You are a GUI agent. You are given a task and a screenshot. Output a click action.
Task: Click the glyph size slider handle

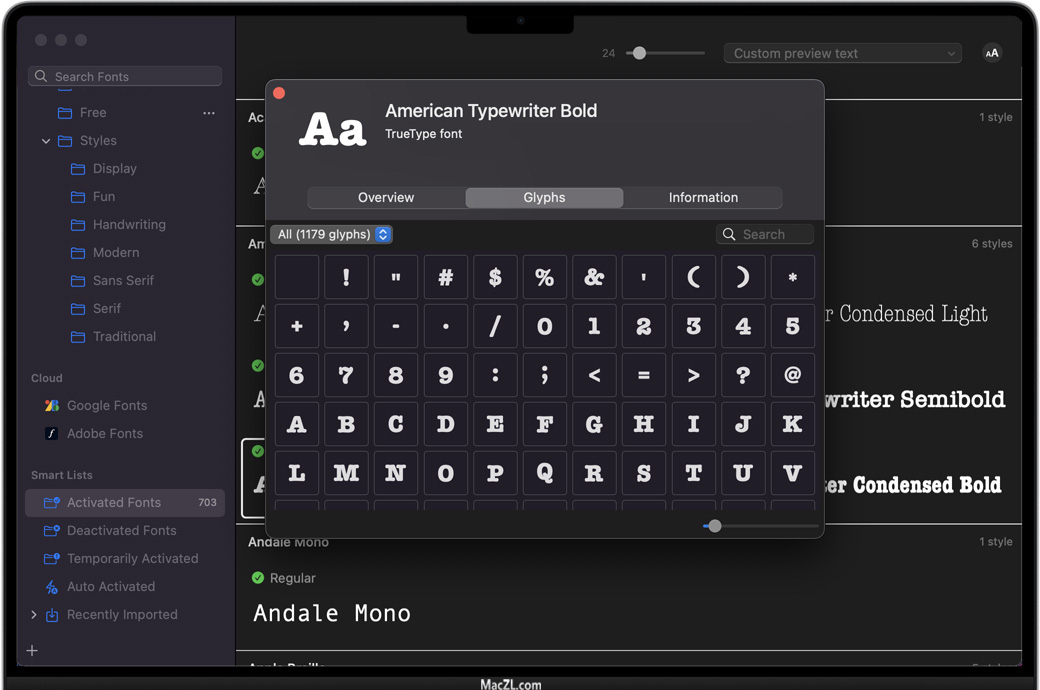(714, 526)
